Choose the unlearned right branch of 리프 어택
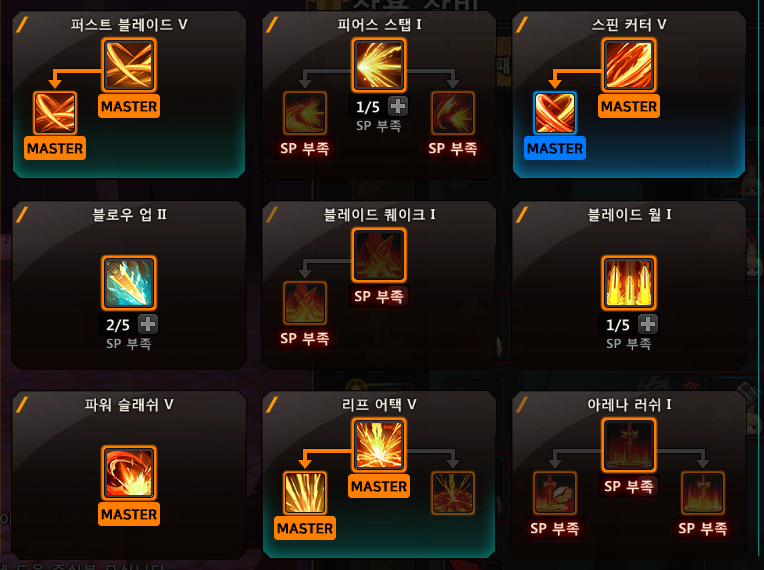 pyautogui.click(x=453, y=493)
